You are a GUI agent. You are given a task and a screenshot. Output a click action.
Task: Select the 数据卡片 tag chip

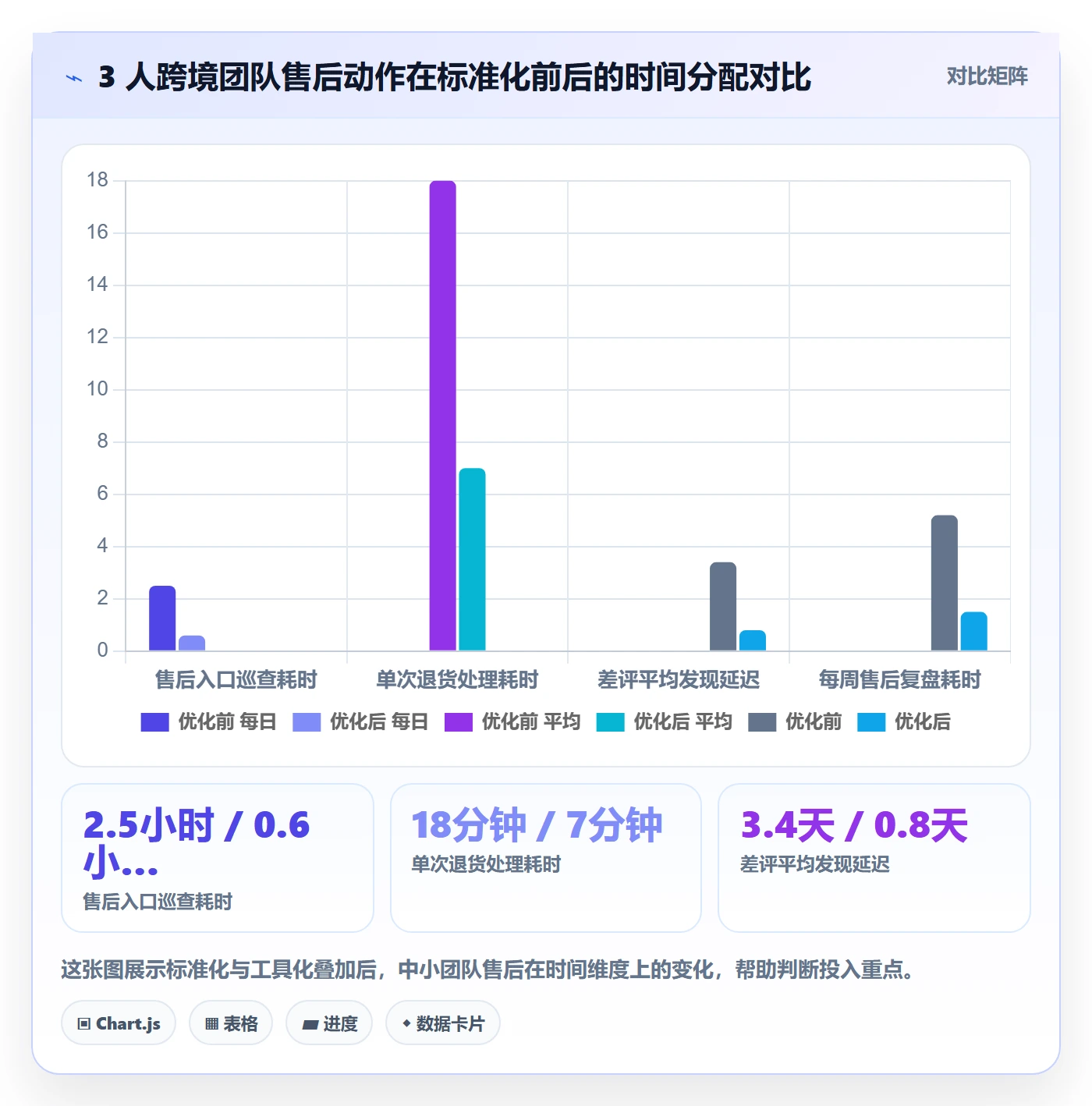pyautogui.click(x=443, y=1023)
